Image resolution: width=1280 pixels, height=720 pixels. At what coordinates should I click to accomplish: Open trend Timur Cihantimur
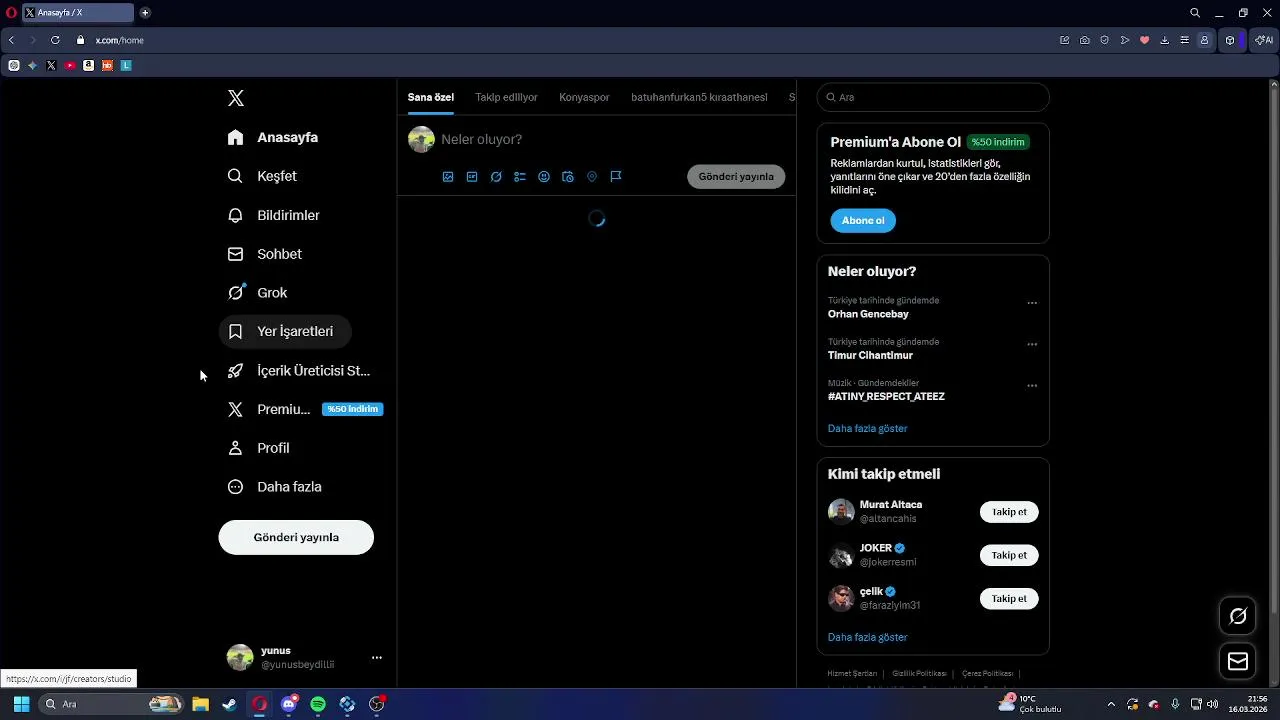[x=870, y=355]
